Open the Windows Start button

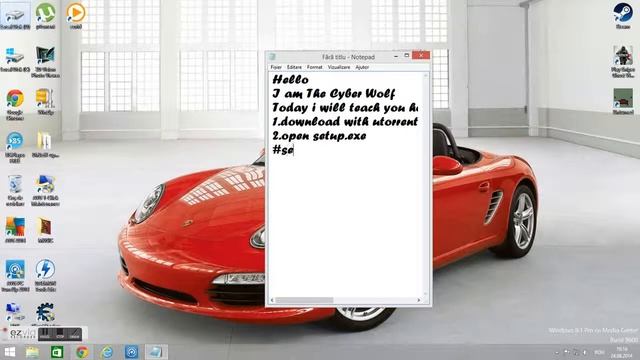point(10,352)
